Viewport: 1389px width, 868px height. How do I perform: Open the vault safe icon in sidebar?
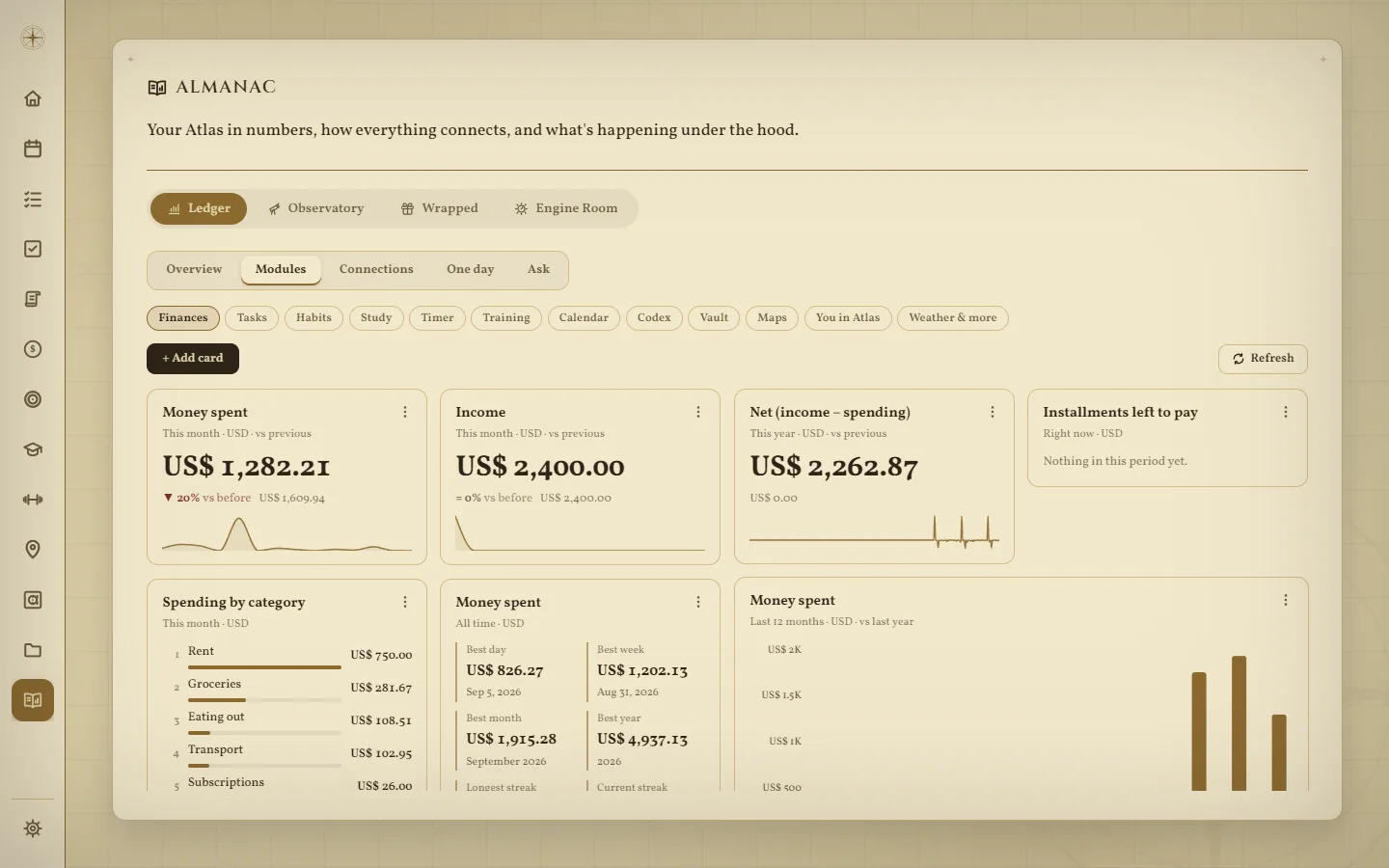pyautogui.click(x=33, y=600)
